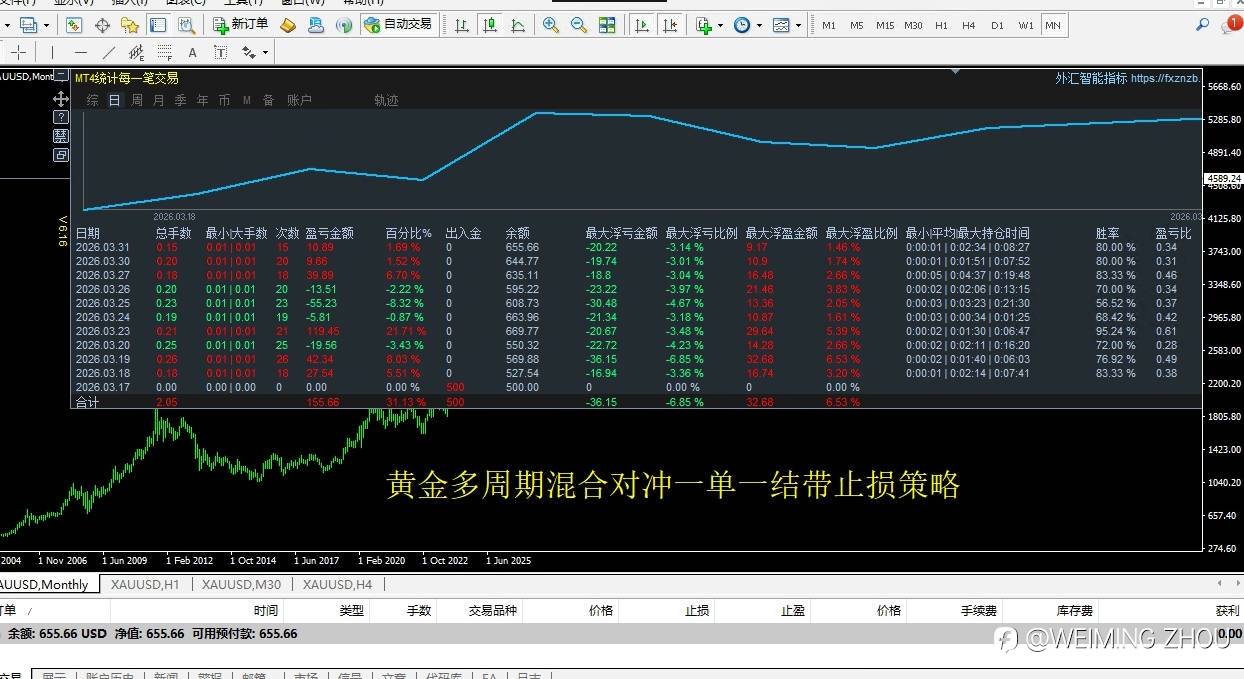This screenshot has height=679, width=1244.
Task: Click the 合计 total row label
Action: (88, 402)
